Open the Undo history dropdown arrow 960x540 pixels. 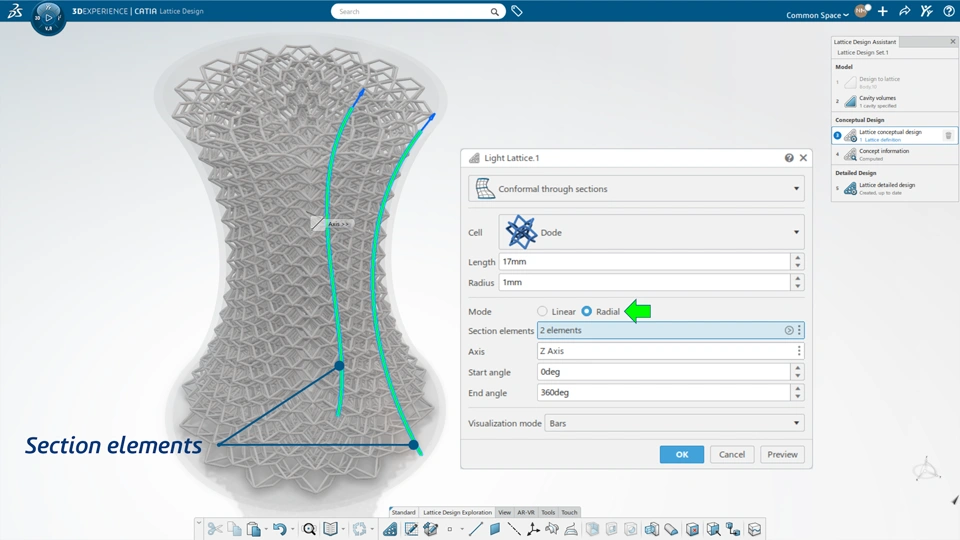[x=292, y=529]
